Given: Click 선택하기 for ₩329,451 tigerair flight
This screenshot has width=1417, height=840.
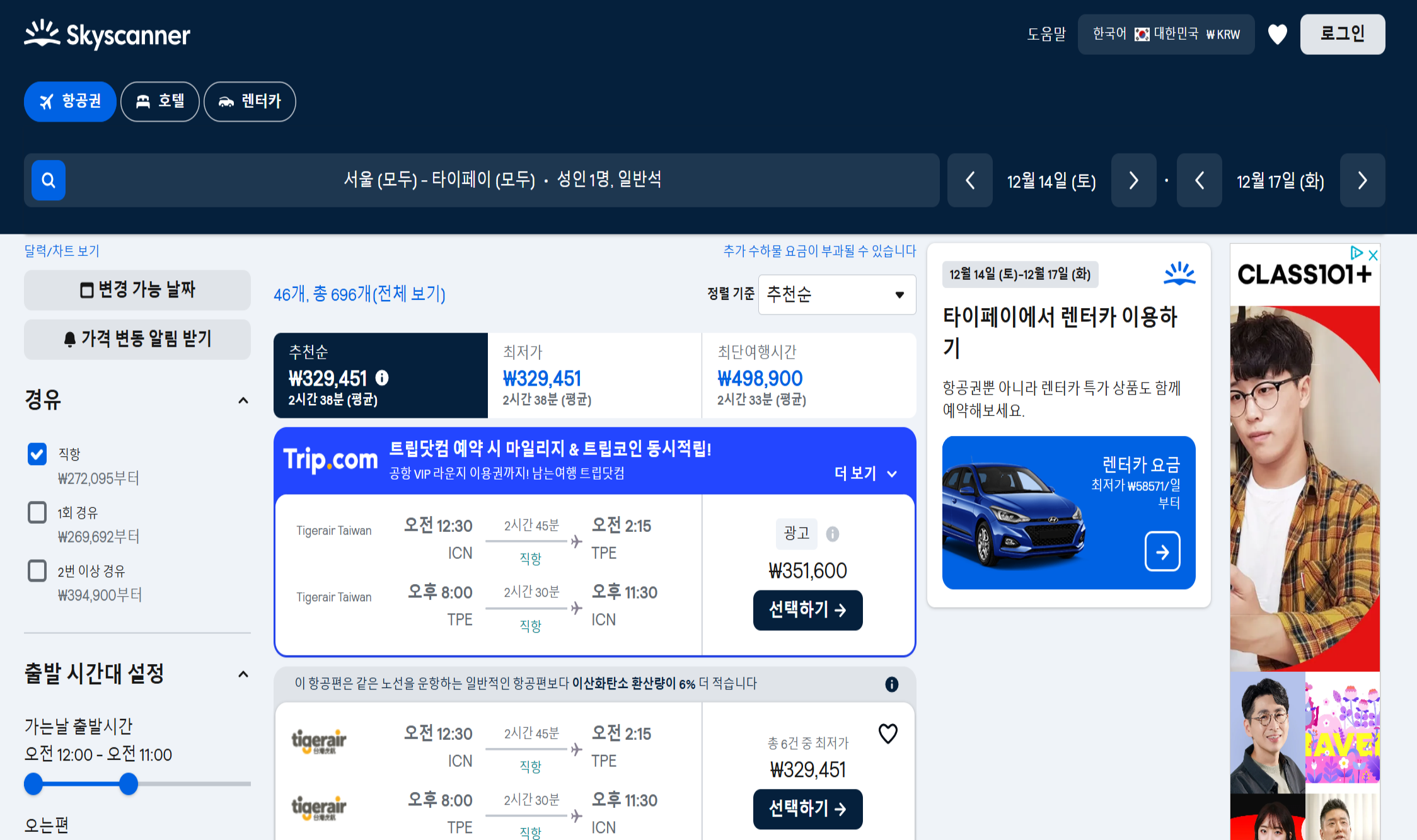Looking at the screenshot, I should [807, 809].
